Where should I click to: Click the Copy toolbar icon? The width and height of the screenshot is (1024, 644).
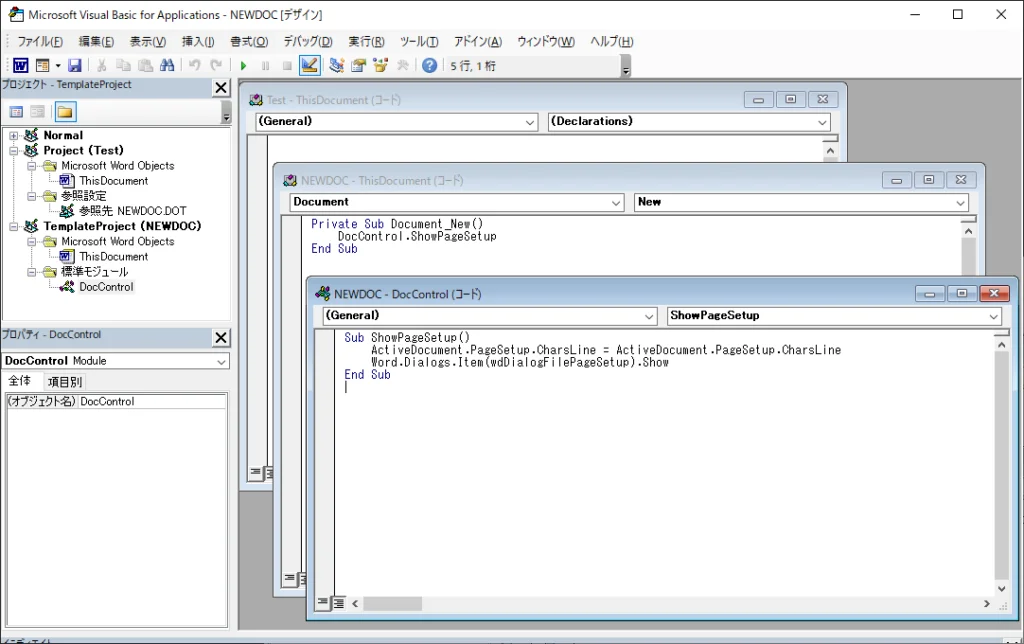tap(123, 65)
